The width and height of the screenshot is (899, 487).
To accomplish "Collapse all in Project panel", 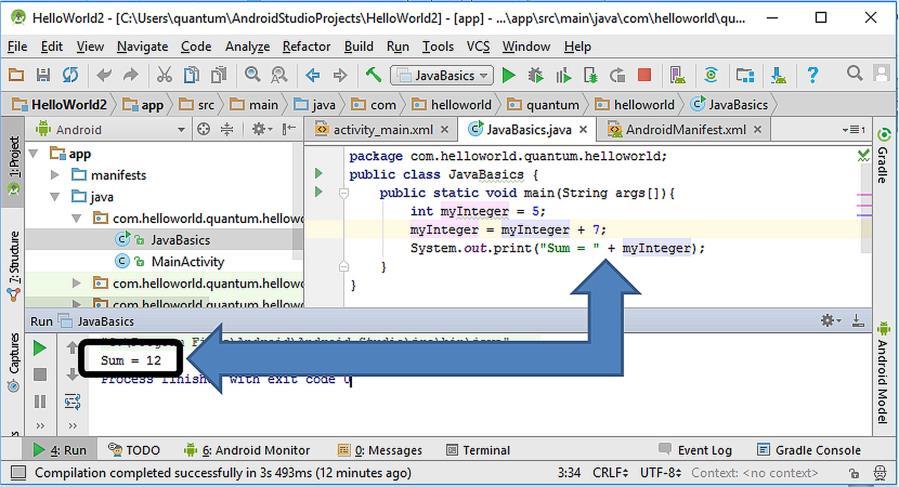I will [227, 129].
